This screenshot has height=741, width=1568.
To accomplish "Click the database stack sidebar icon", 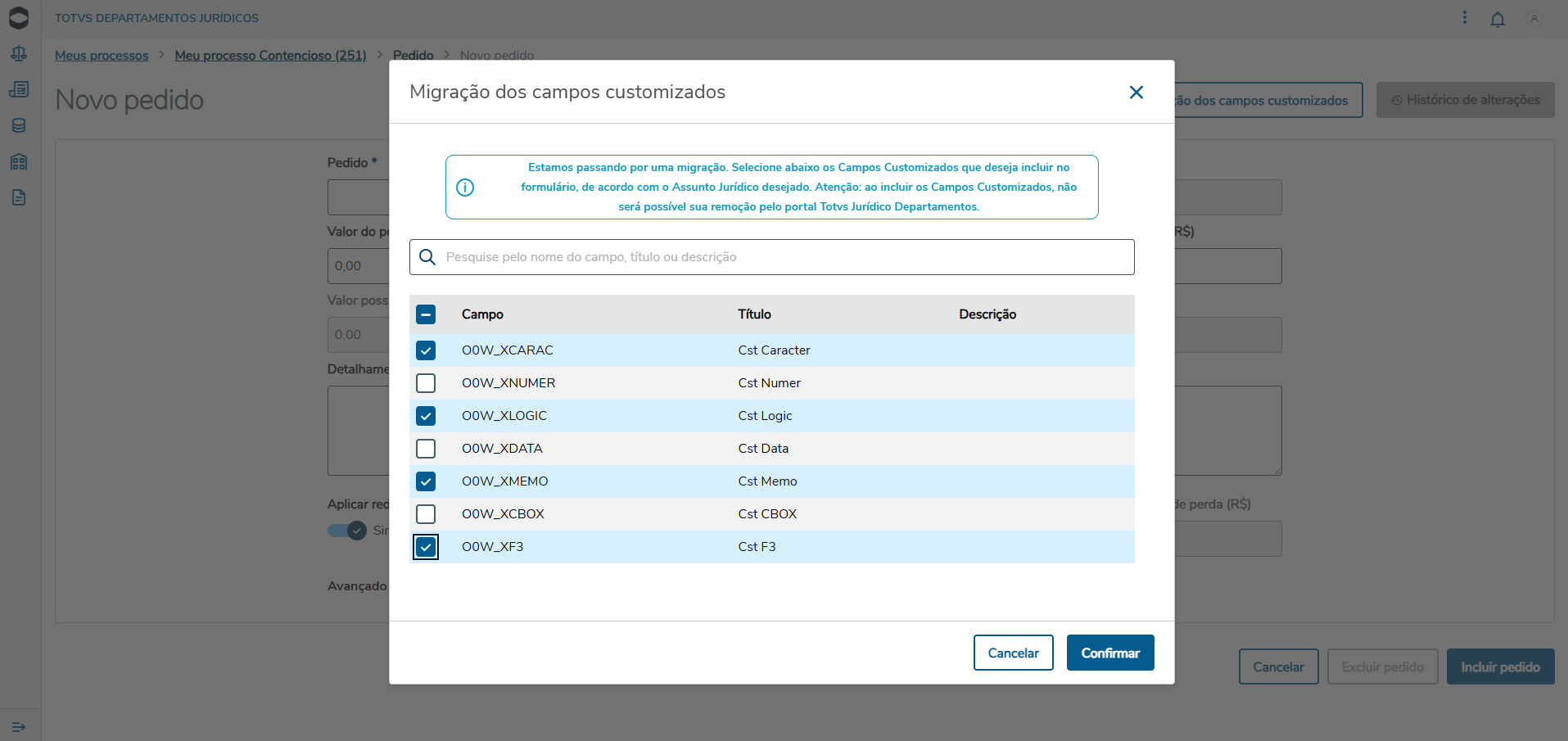I will (x=19, y=125).
